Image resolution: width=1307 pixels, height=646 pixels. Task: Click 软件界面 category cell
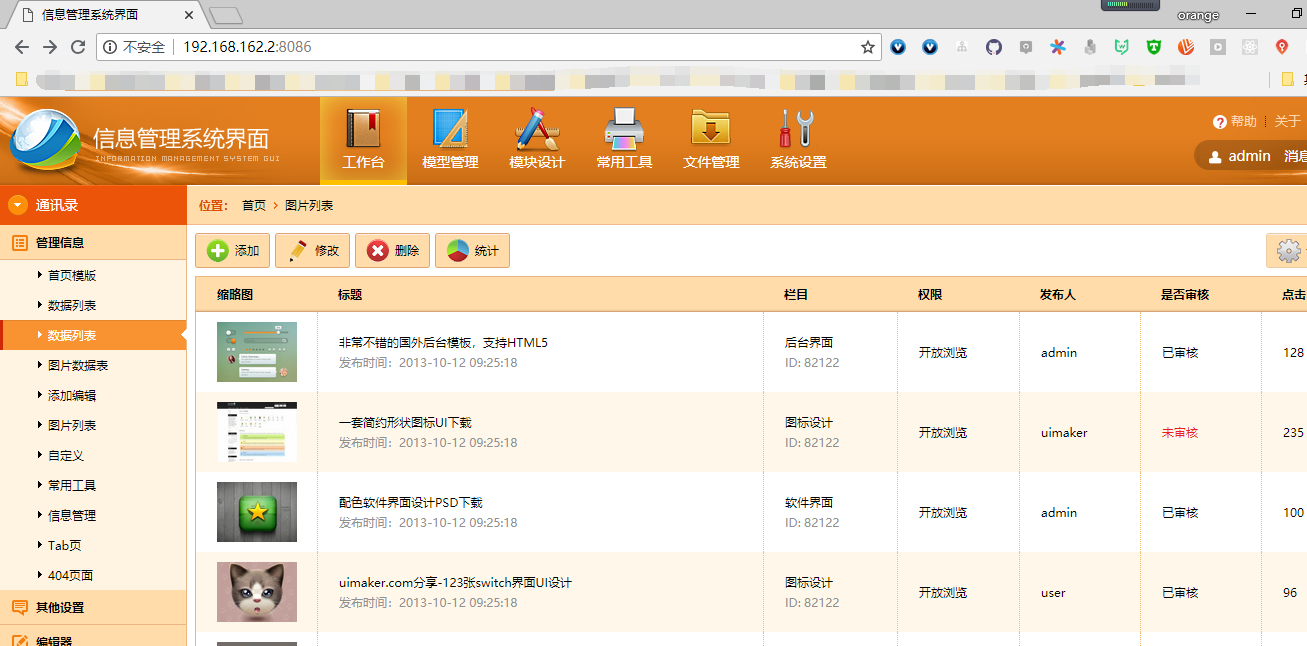coord(809,502)
